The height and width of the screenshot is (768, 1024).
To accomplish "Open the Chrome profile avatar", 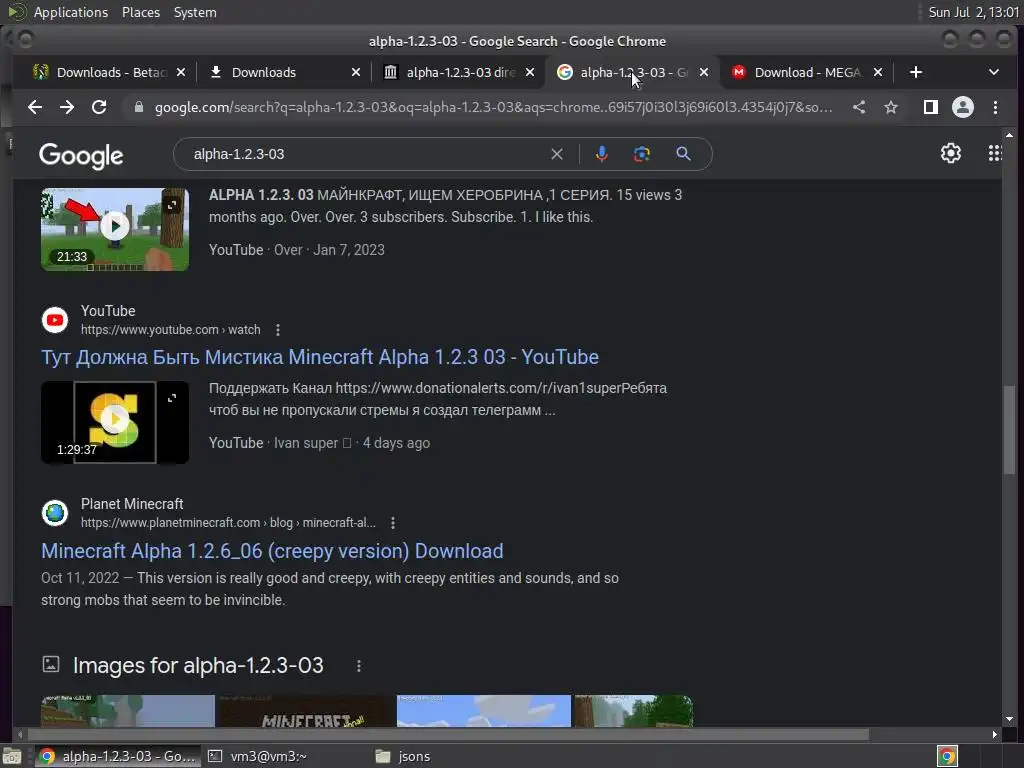I will pos(963,107).
